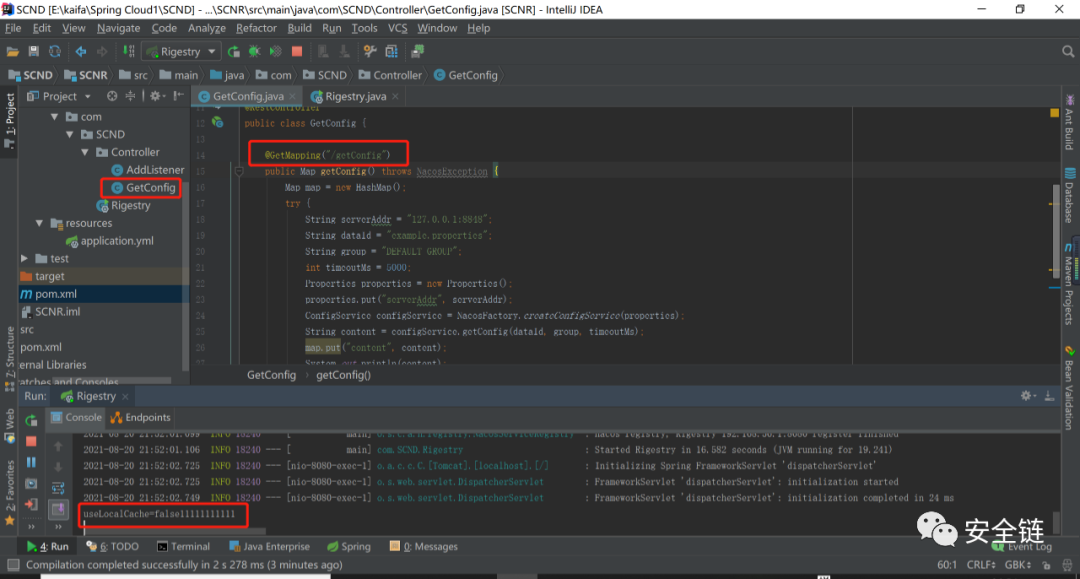The image size is (1080, 579).
Task: Open the Refactor menu
Action: (x=256, y=28)
